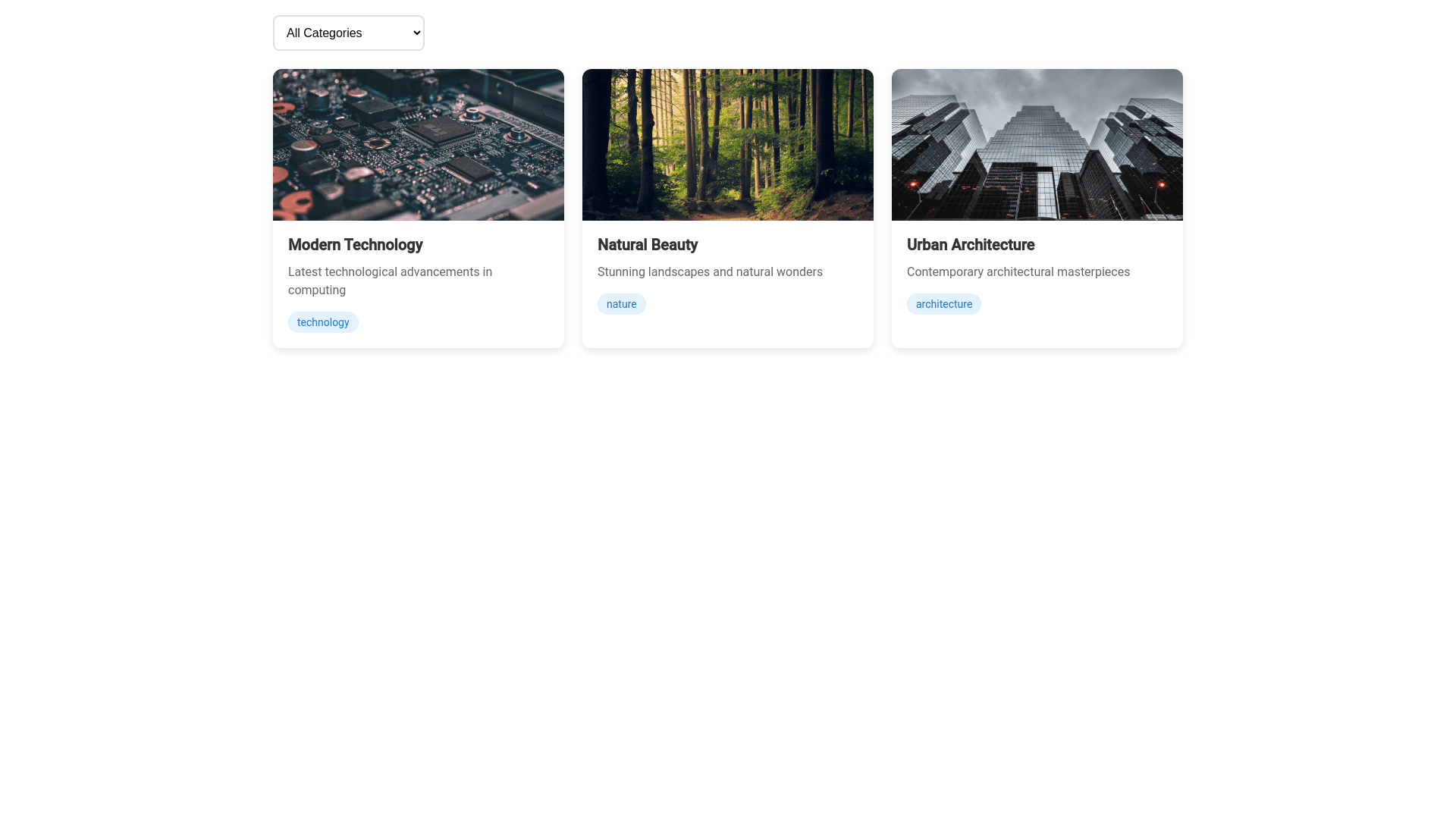
Task: Choose a filter from the category selector
Action: click(348, 33)
